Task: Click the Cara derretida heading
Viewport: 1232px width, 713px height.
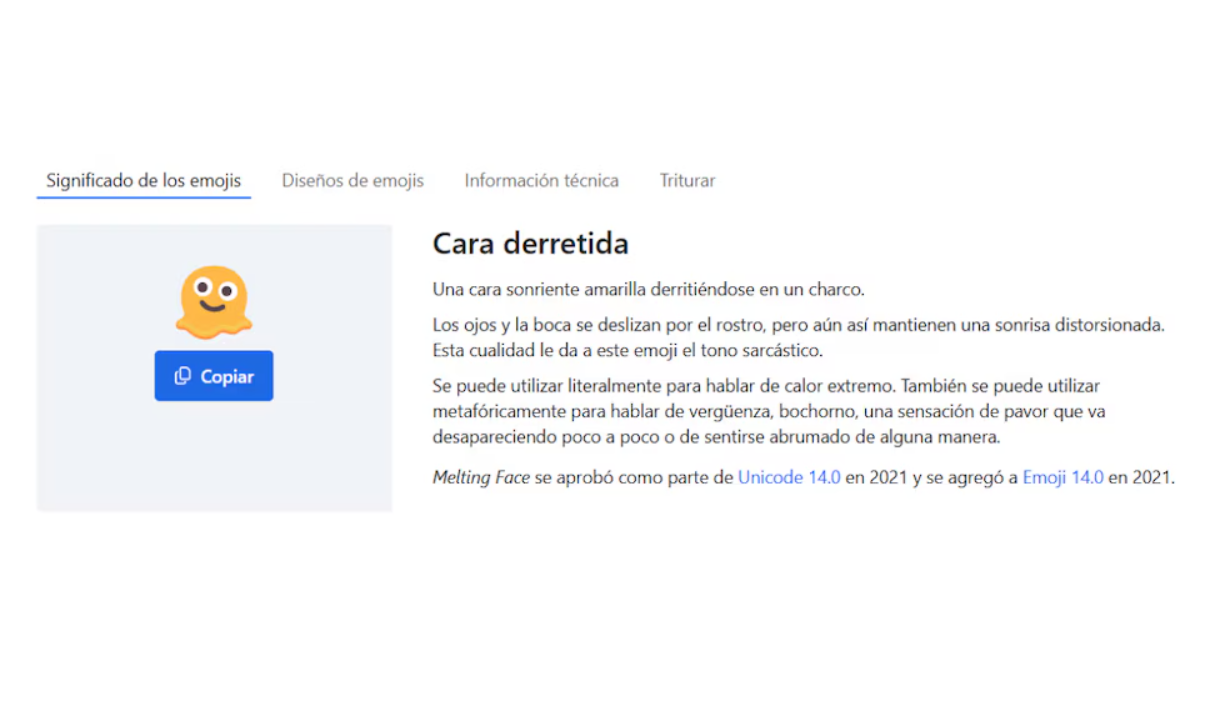Action: click(x=530, y=243)
